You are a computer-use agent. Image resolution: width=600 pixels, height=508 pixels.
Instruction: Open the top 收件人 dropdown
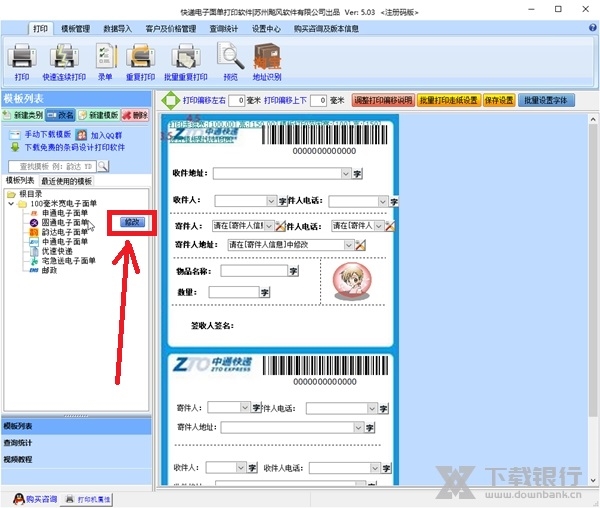[x=271, y=201]
